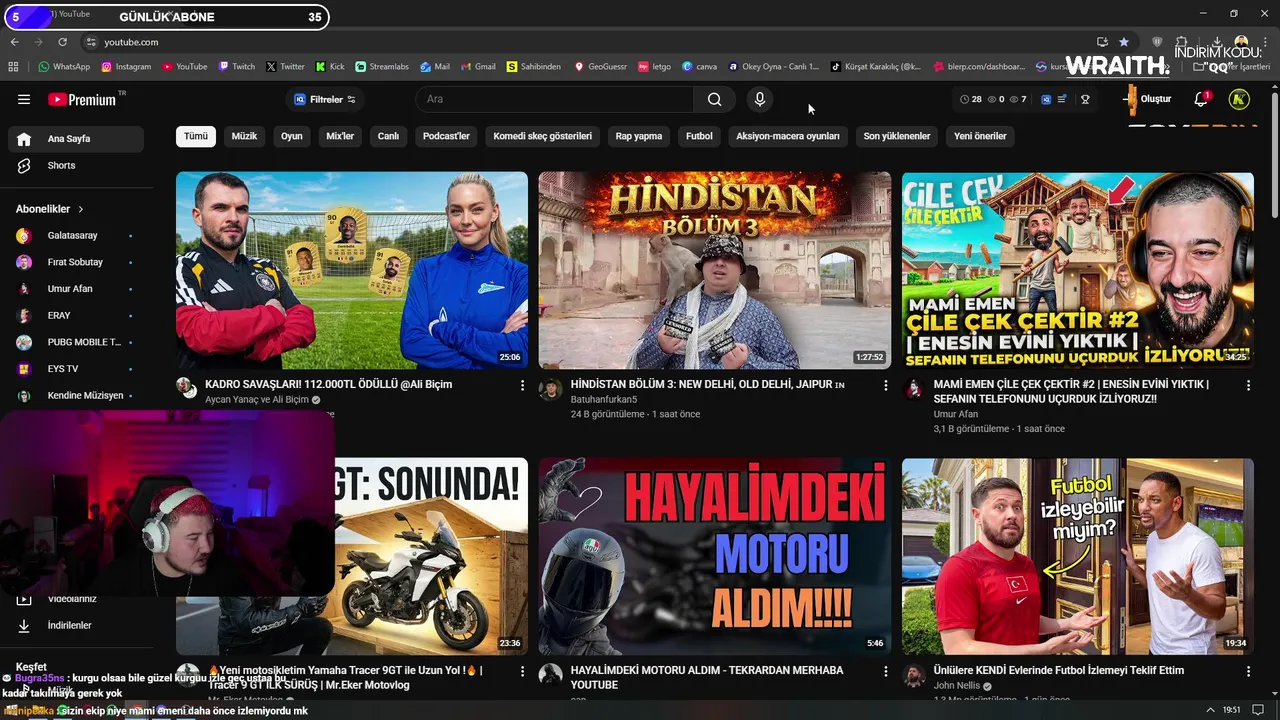The height and width of the screenshot is (720, 1280).
Task: Open the notifications bell
Action: [x=1201, y=99]
